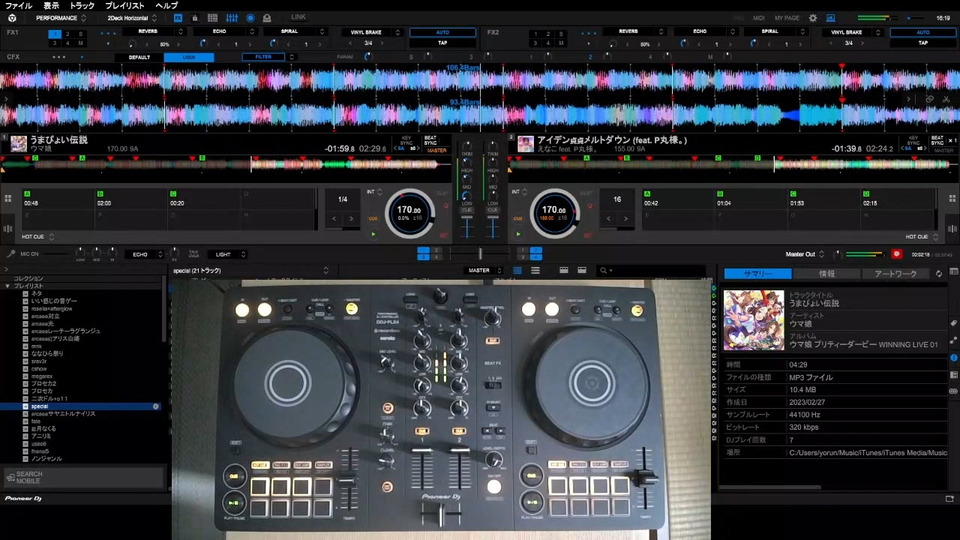Screen dimensions: 960x540
Task: Toggle FX1 assign to deck 2
Action: 67,34
